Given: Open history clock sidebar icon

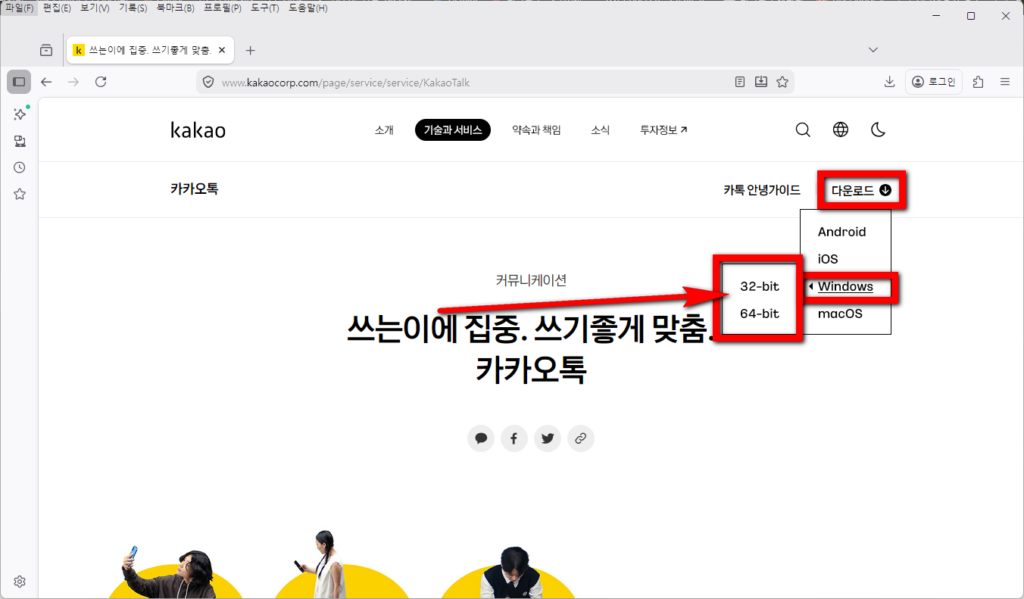Looking at the screenshot, I should (x=20, y=168).
